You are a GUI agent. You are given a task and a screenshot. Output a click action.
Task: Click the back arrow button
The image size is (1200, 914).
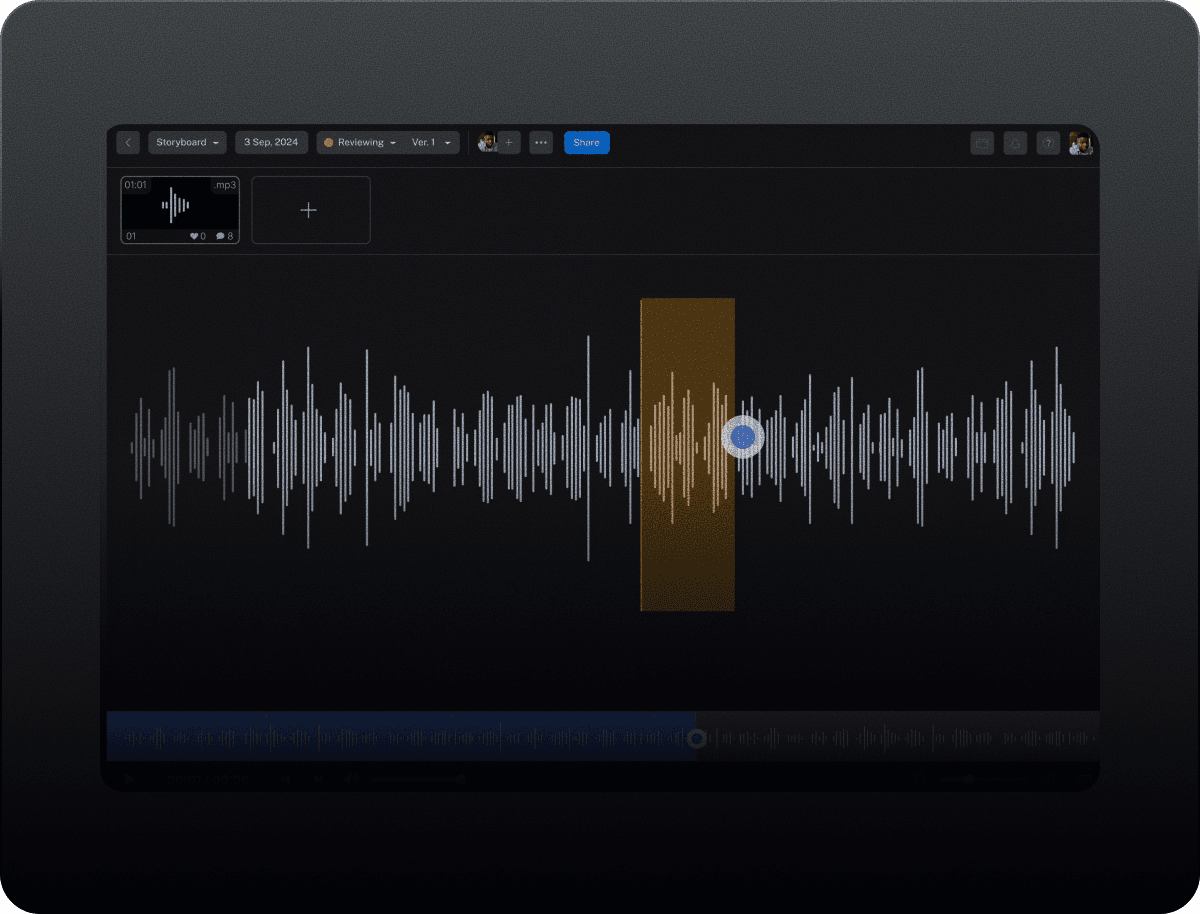coord(127,143)
